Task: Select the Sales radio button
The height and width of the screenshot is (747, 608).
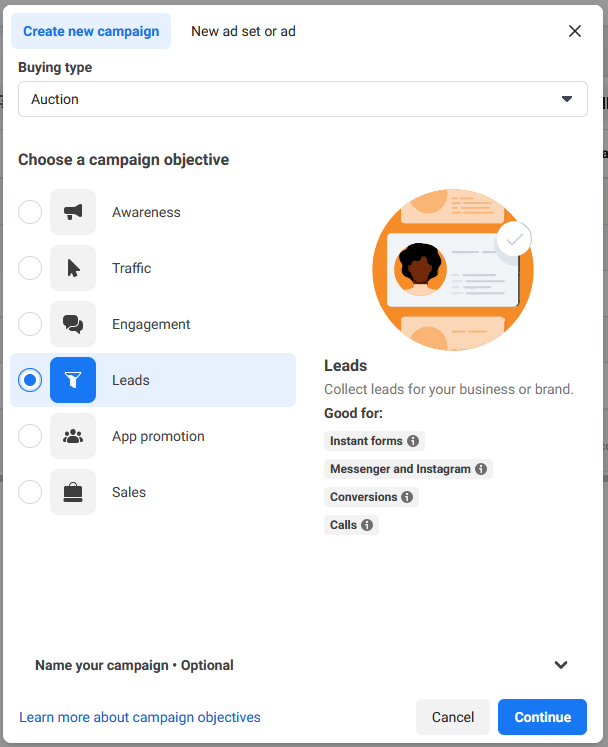Action: pos(30,492)
